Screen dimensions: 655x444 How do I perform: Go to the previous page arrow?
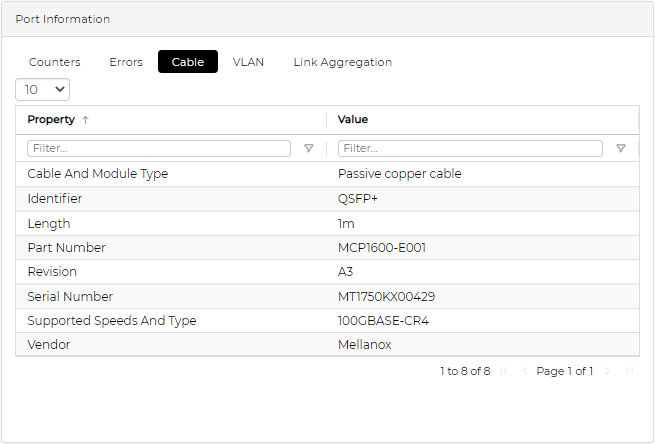pyautogui.click(x=525, y=371)
